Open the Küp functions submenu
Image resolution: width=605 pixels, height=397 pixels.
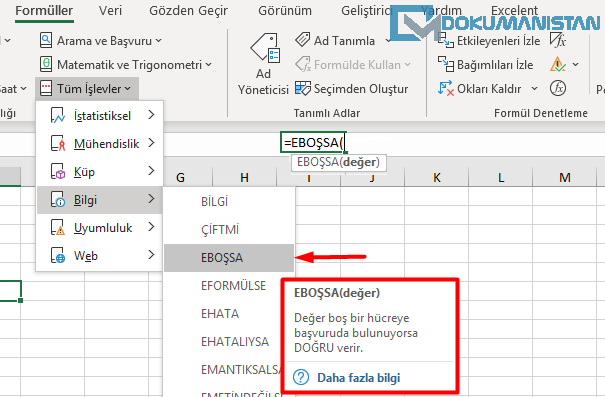tap(99, 172)
